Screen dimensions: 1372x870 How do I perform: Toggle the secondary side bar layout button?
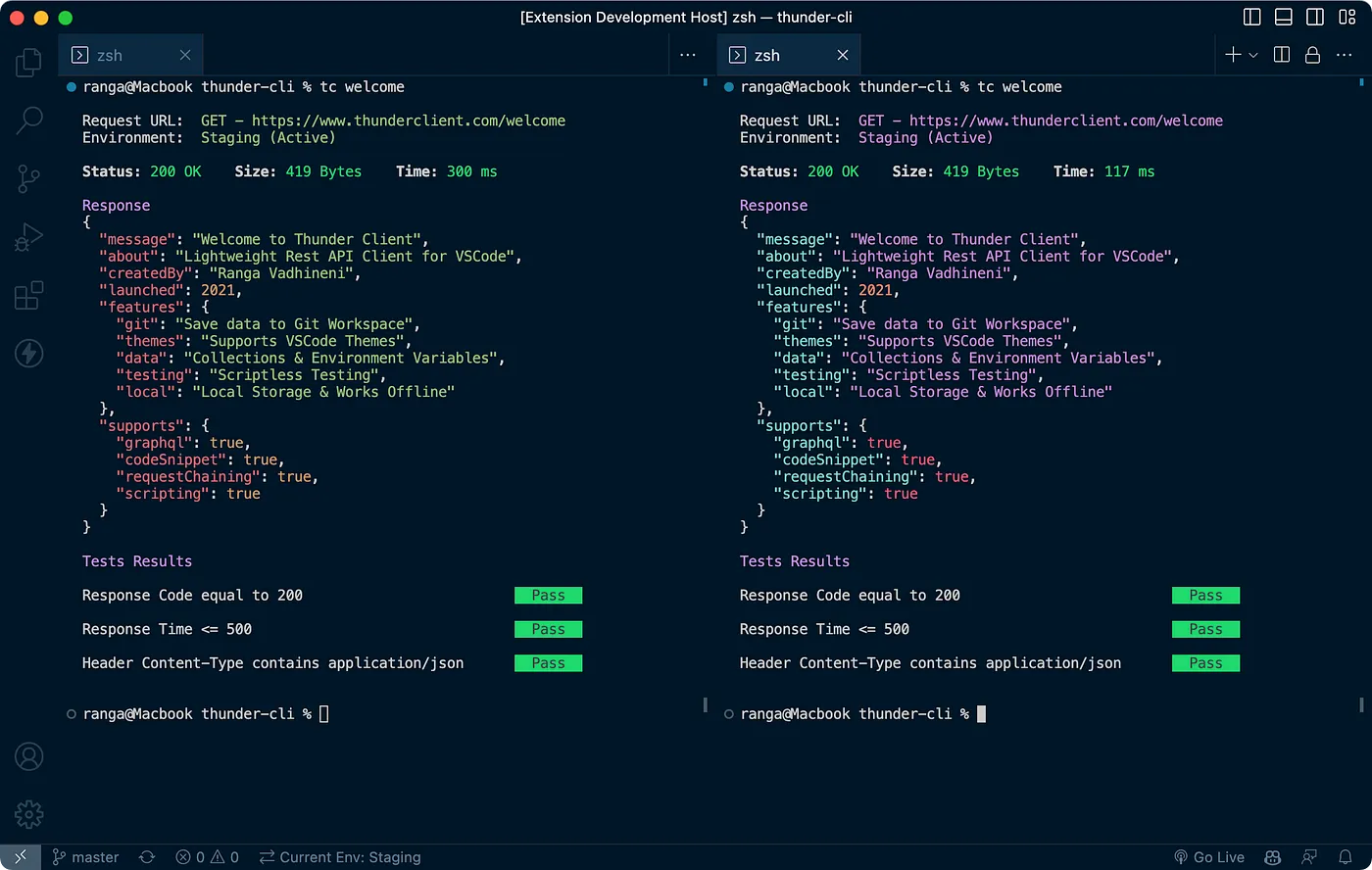click(1315, 18)
